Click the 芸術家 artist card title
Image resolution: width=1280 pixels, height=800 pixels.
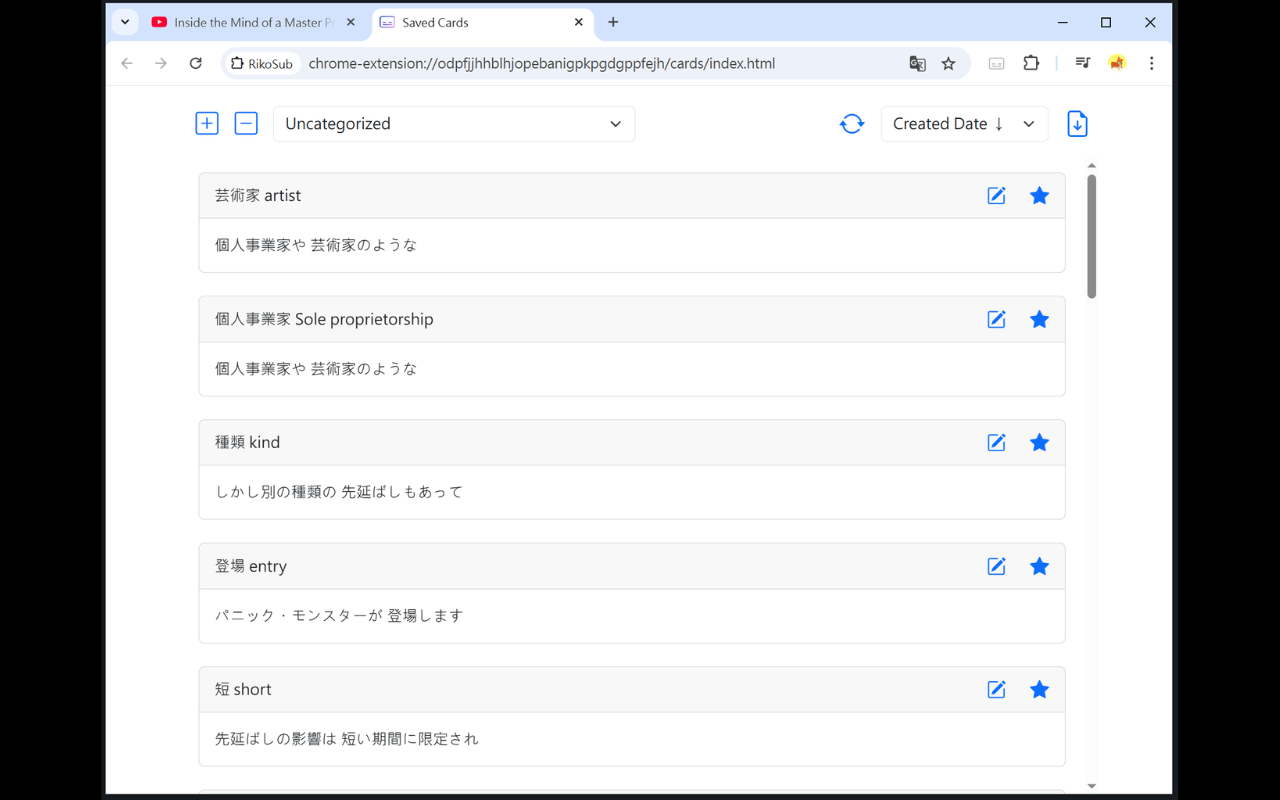tap(258, 196)
